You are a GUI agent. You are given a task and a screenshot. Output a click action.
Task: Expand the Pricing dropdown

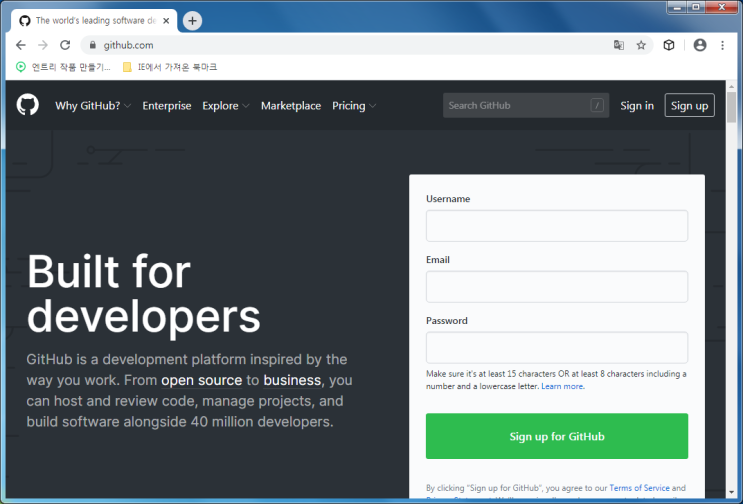click(x=354, y=106)
